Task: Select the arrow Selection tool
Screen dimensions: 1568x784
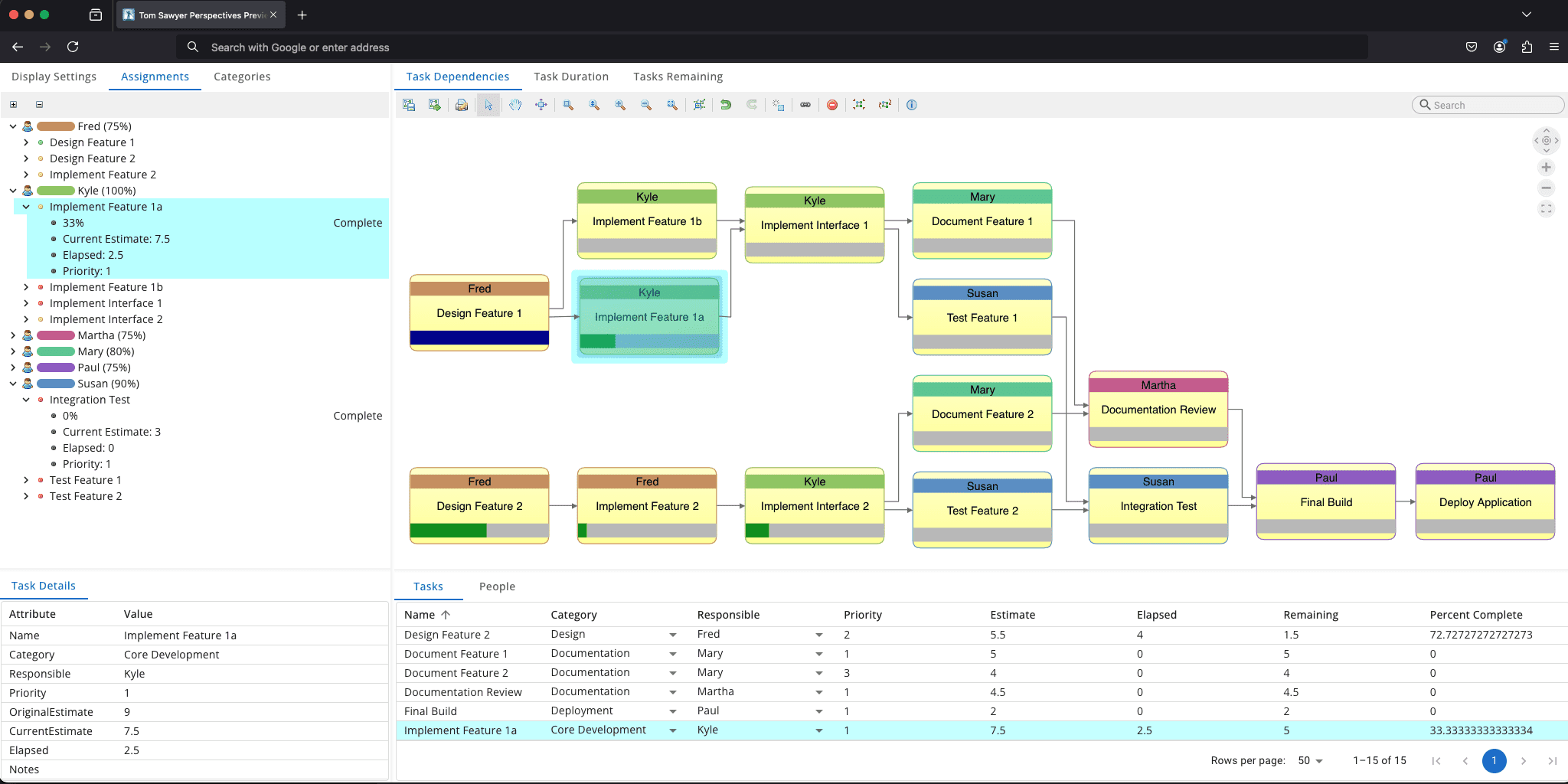Action: click(x=488, y=105)
